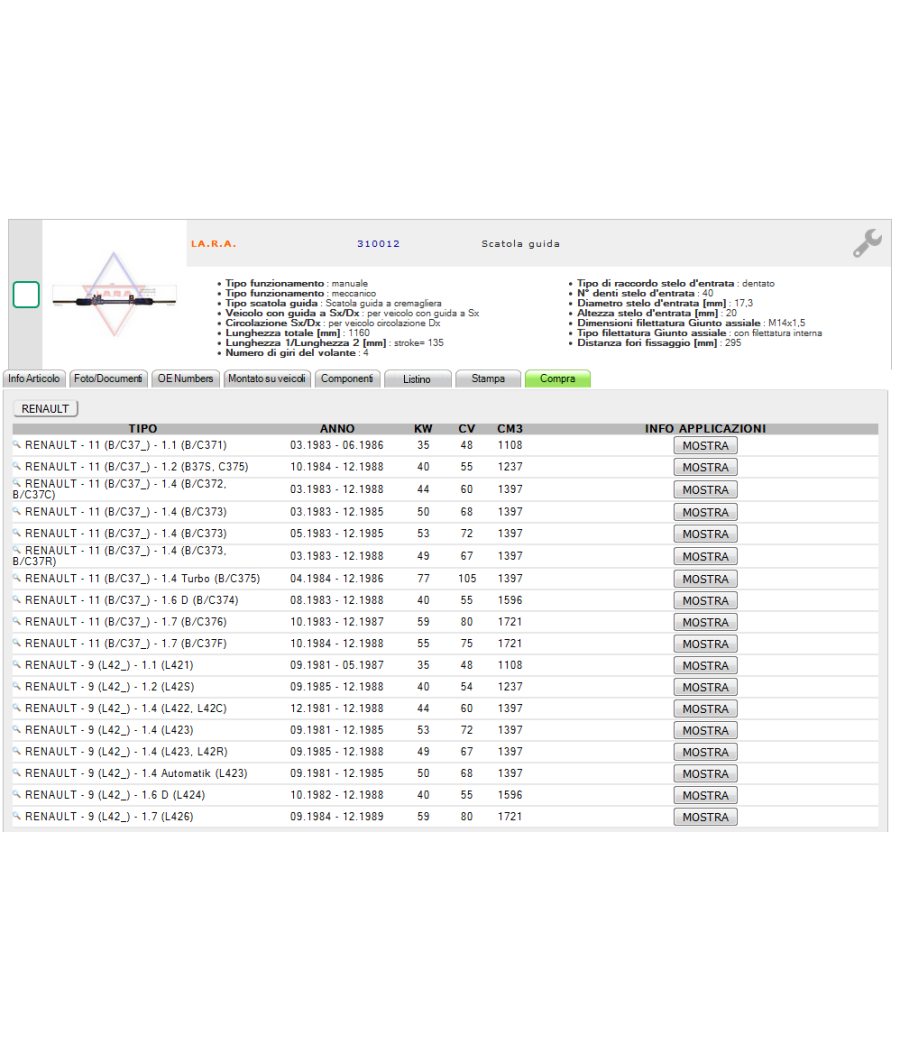
Task: Tick the green selection checkbox beside the product image
Action: tap(26, 295)
